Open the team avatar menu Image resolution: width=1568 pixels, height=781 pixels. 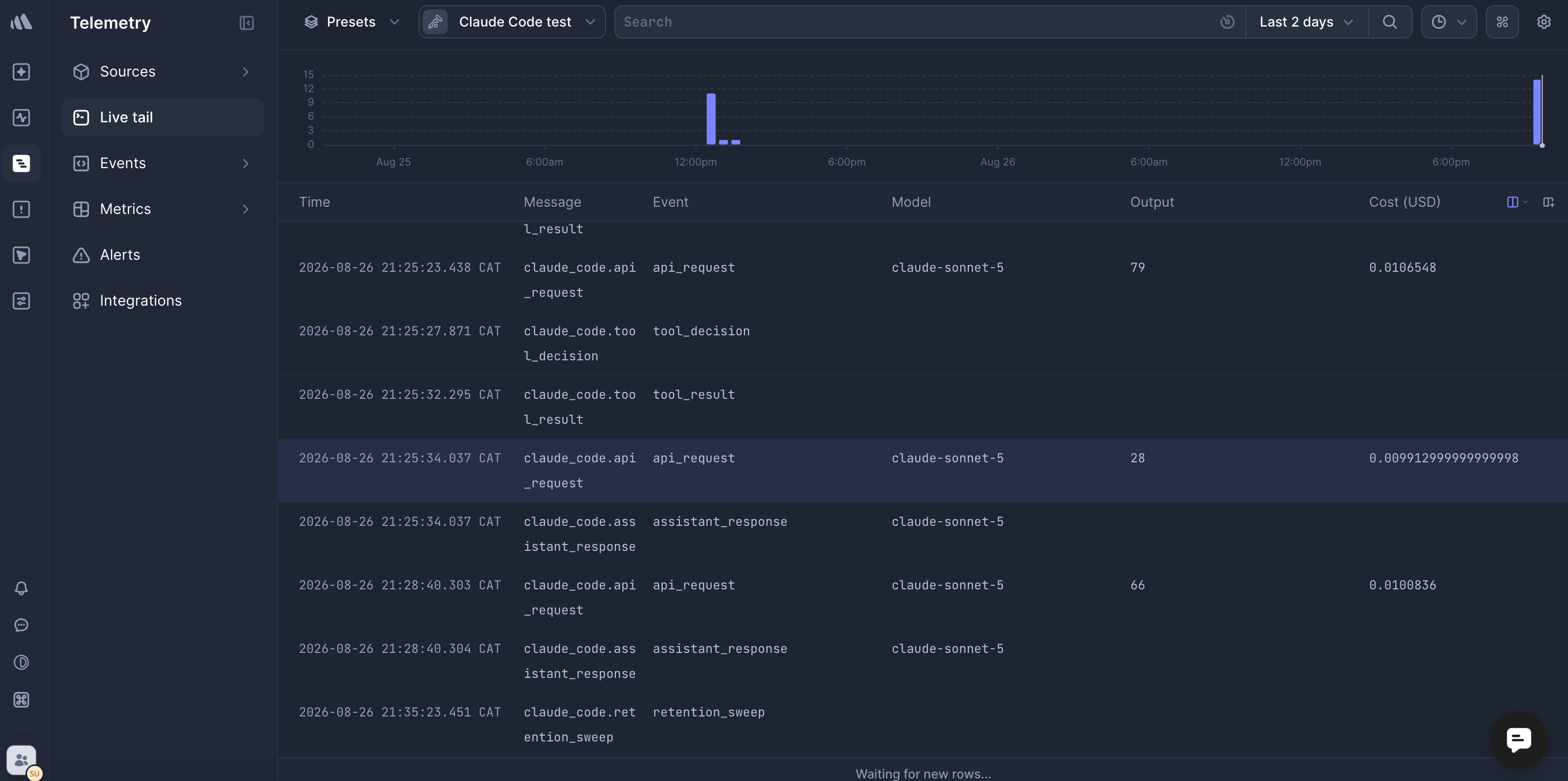[21, 760]
